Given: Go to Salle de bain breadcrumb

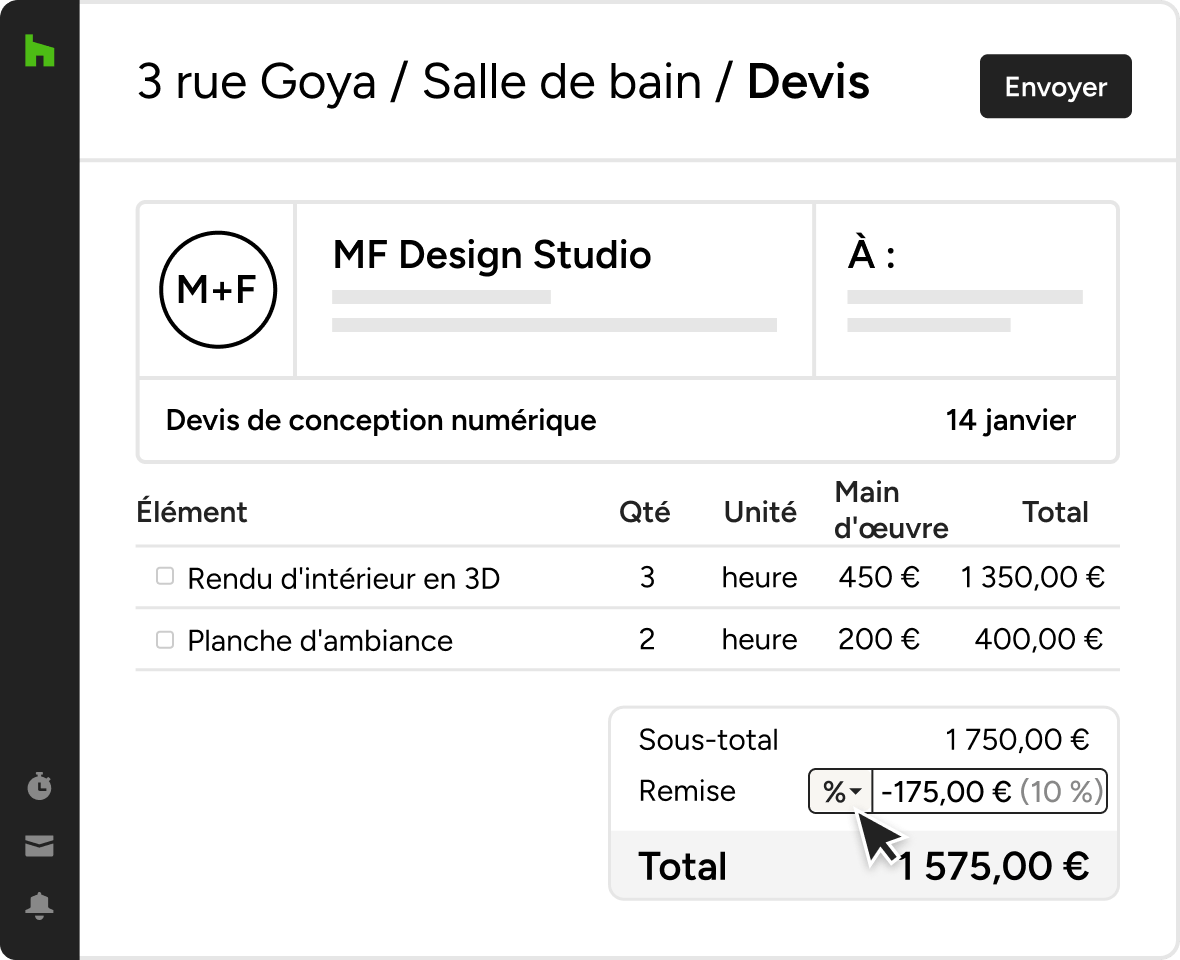Looking at the screenshot, I should click(x=561, y=81).
